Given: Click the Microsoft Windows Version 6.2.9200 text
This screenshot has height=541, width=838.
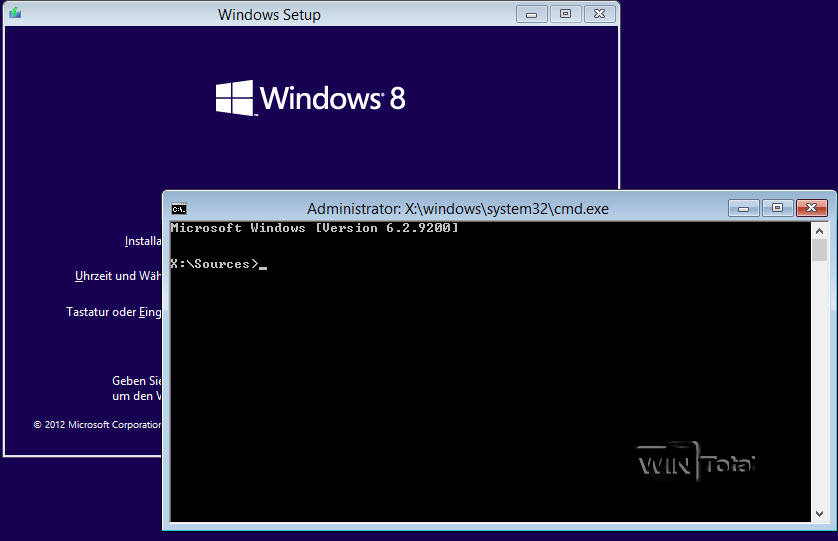Looking at the screenshot, I should point(314,228).
